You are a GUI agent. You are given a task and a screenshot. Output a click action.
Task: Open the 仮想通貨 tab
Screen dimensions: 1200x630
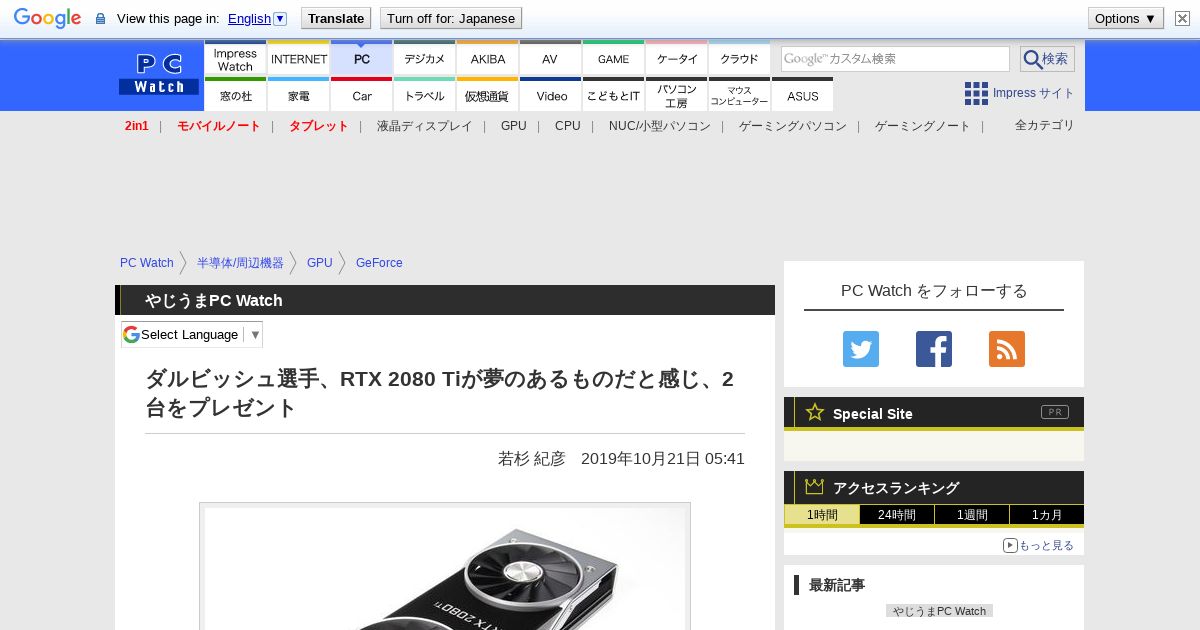point(487,94)
